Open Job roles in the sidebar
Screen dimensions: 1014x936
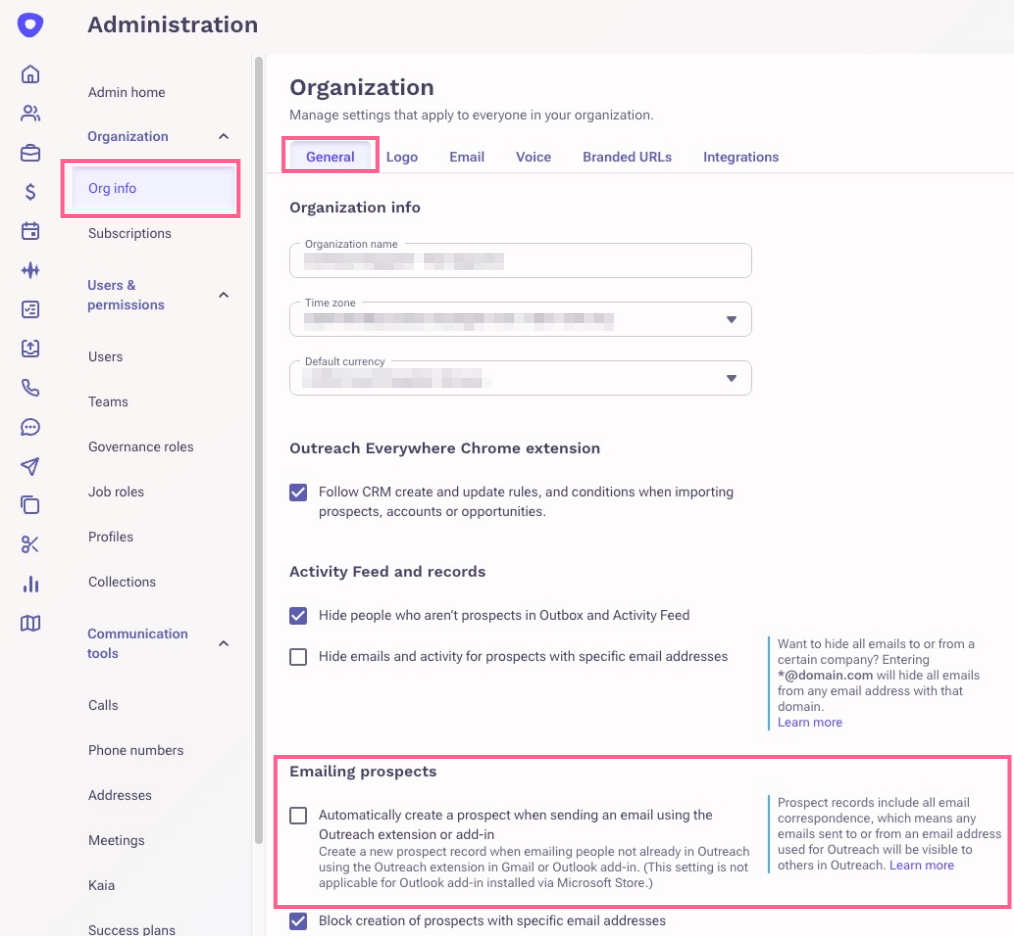click(x=116, y=492)
